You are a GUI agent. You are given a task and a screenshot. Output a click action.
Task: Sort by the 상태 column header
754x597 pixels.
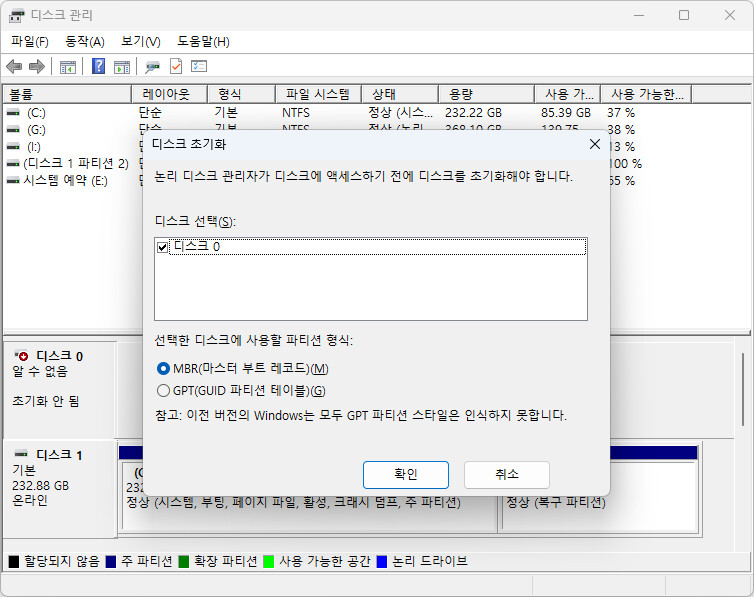click(400, 94)
